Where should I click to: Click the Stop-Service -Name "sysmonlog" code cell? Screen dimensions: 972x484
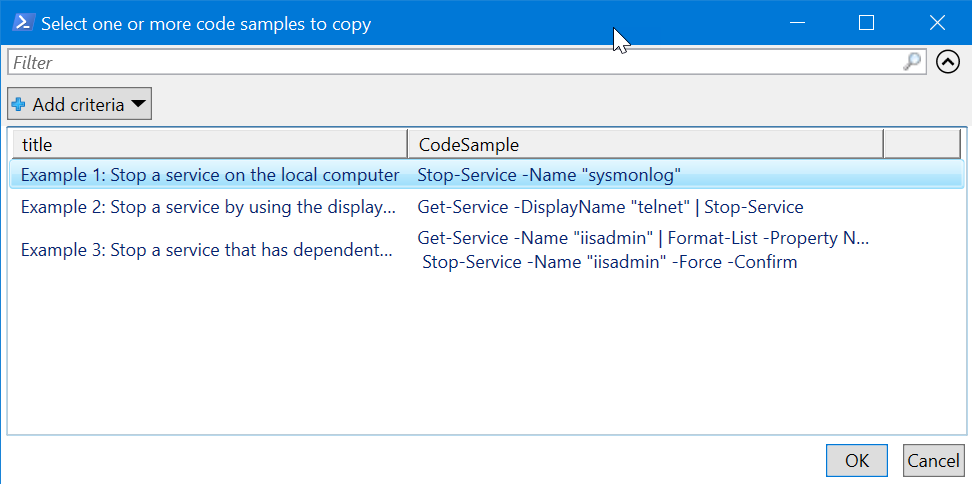pos(549,175)
